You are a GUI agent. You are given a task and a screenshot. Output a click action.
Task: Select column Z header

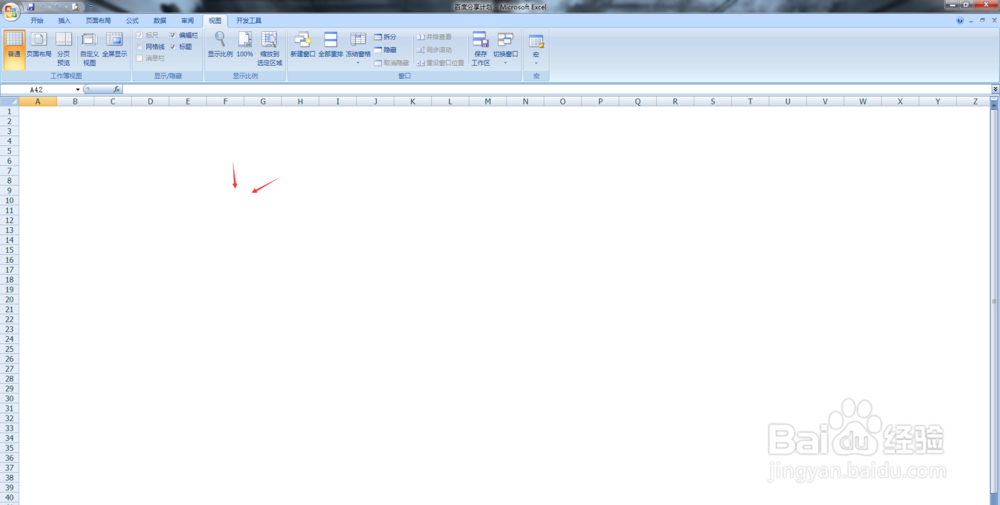coord(975,101)
